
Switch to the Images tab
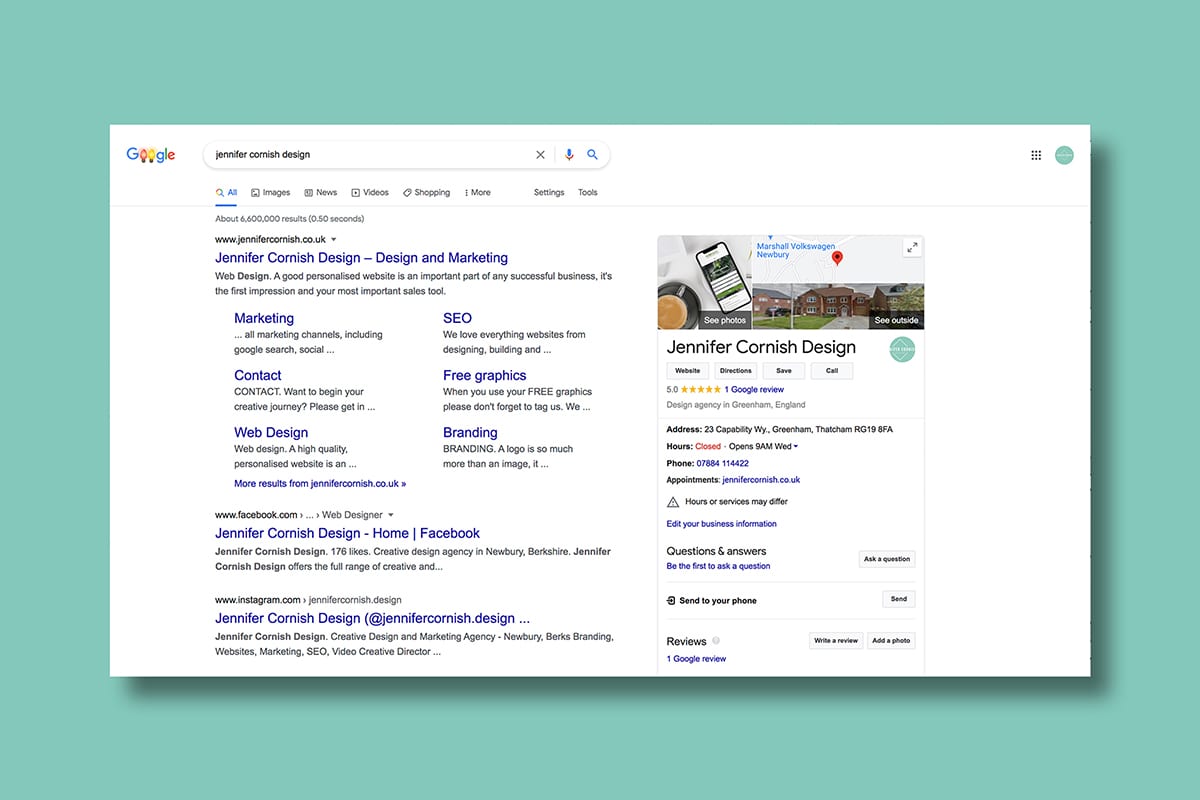(x=270, y=193)
